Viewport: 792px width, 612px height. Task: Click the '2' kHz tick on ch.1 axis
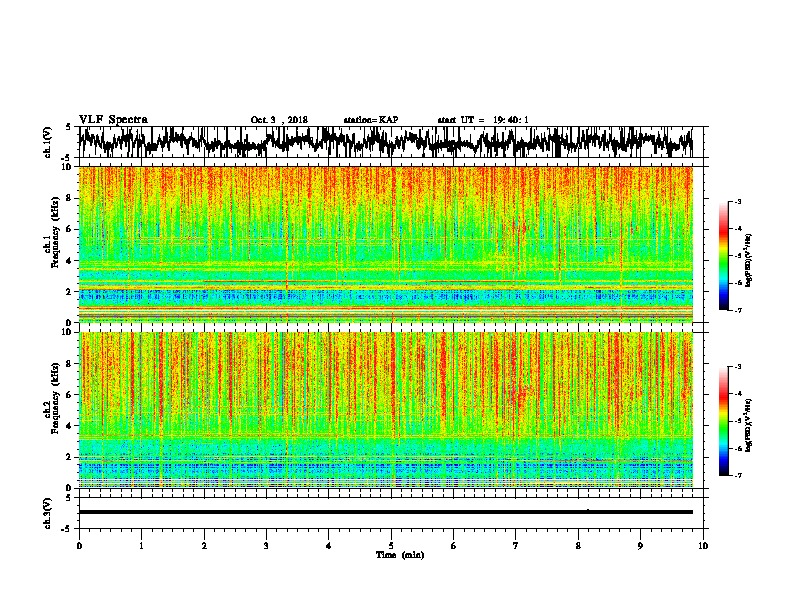pyautogui.click(x=69, y=292)
